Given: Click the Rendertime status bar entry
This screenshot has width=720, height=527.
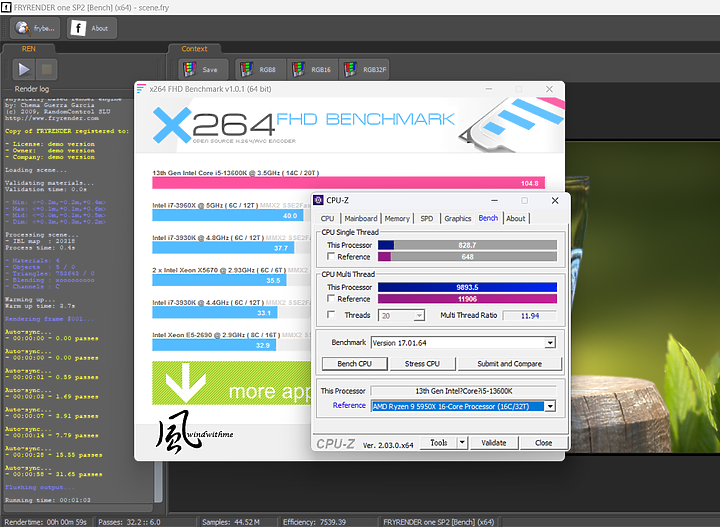Looking at the screenshot, I should [x=45, y=522].
